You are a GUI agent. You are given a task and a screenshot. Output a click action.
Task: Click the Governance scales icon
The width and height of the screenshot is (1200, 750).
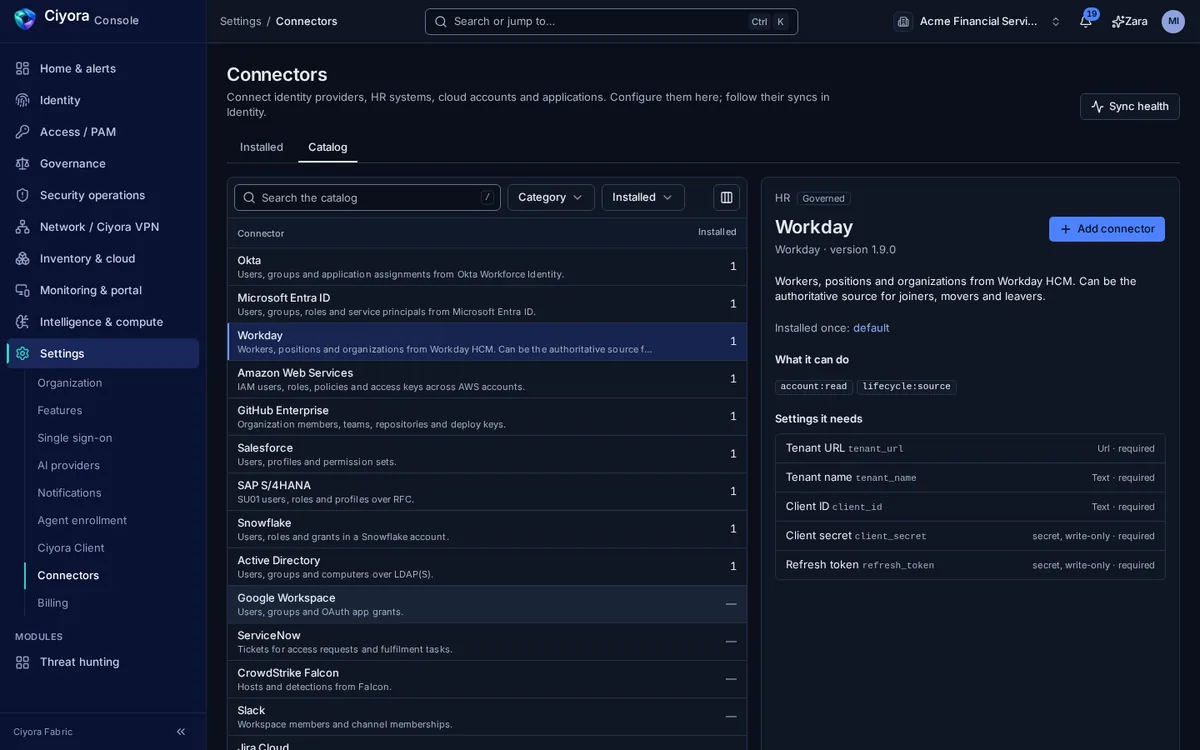click(22, 163)
